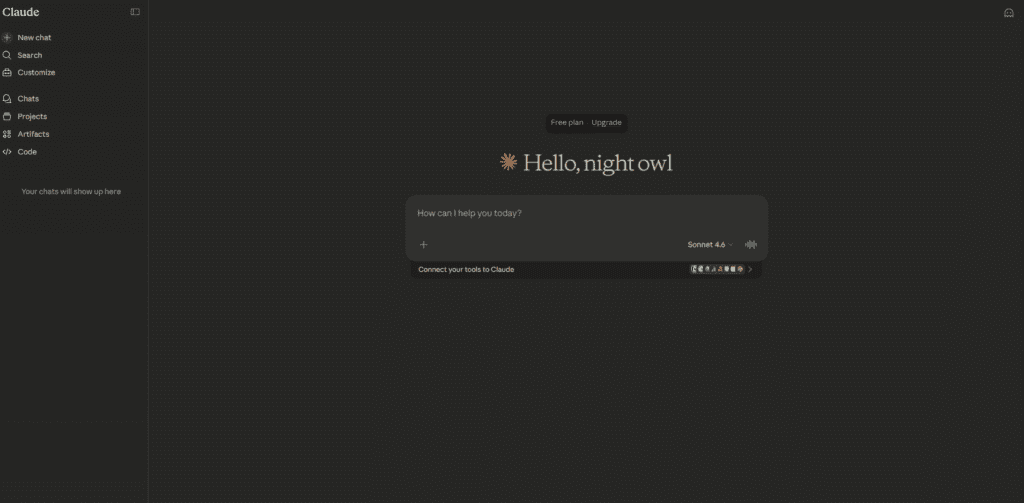Click the Projects folder icon
1024x503 pixels.
click(7, 116)
